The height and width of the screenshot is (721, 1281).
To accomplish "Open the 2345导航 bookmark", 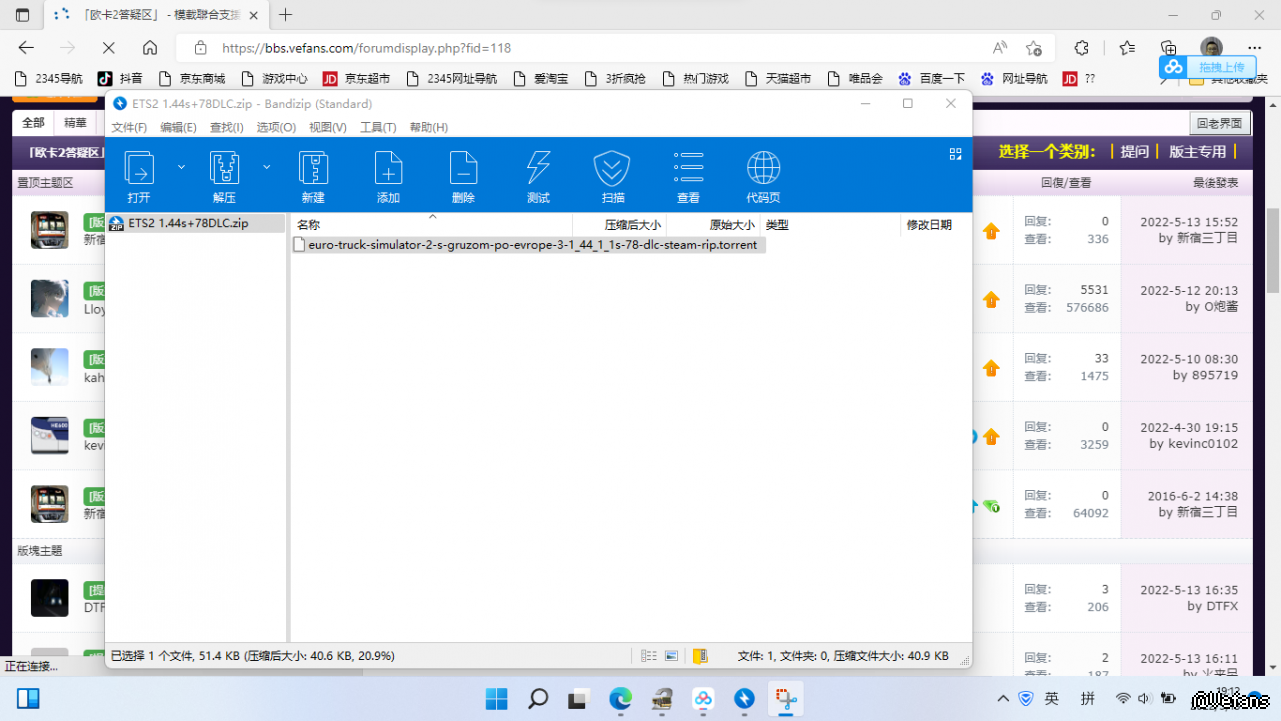I will tap(48, 78).
